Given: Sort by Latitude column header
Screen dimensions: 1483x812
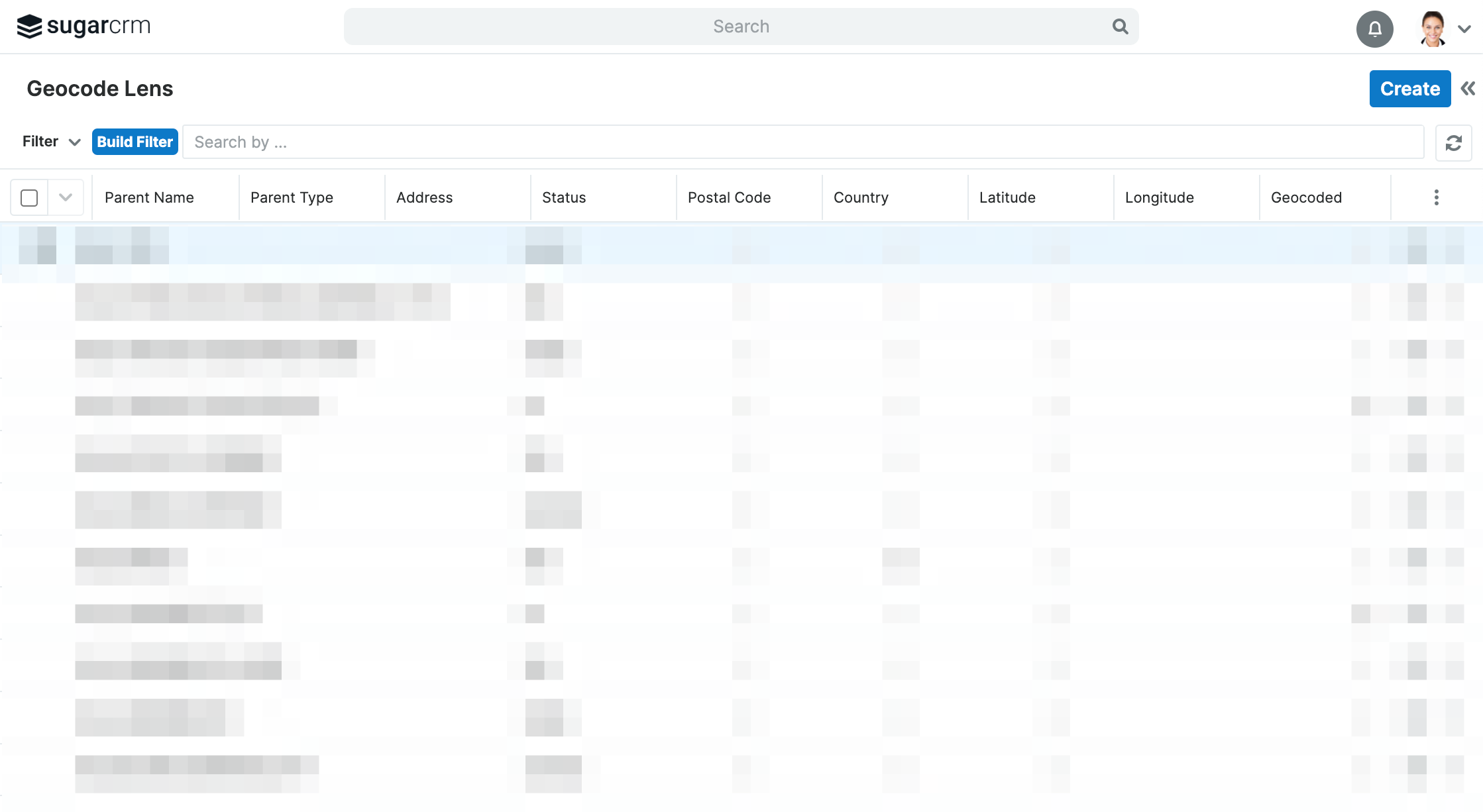Looking at the screenshot, I should point(1007,197).
